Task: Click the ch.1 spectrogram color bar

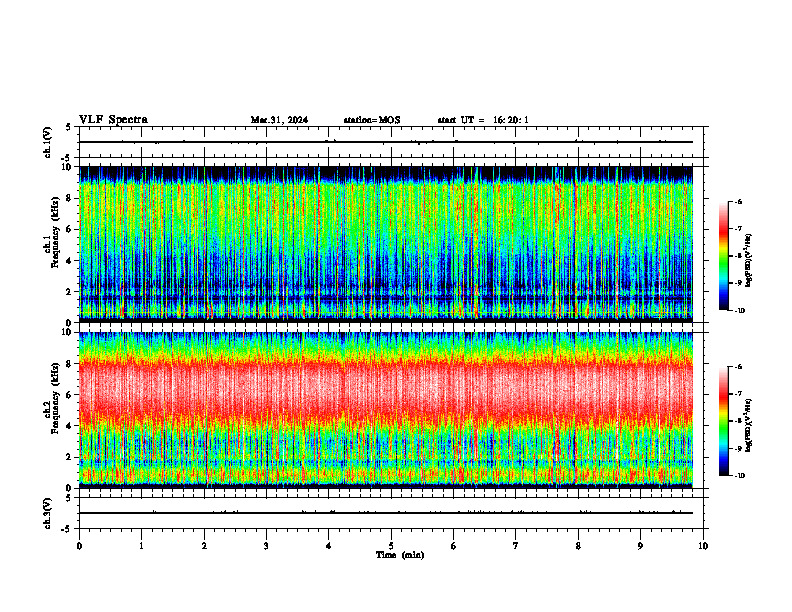Action: 723,256
